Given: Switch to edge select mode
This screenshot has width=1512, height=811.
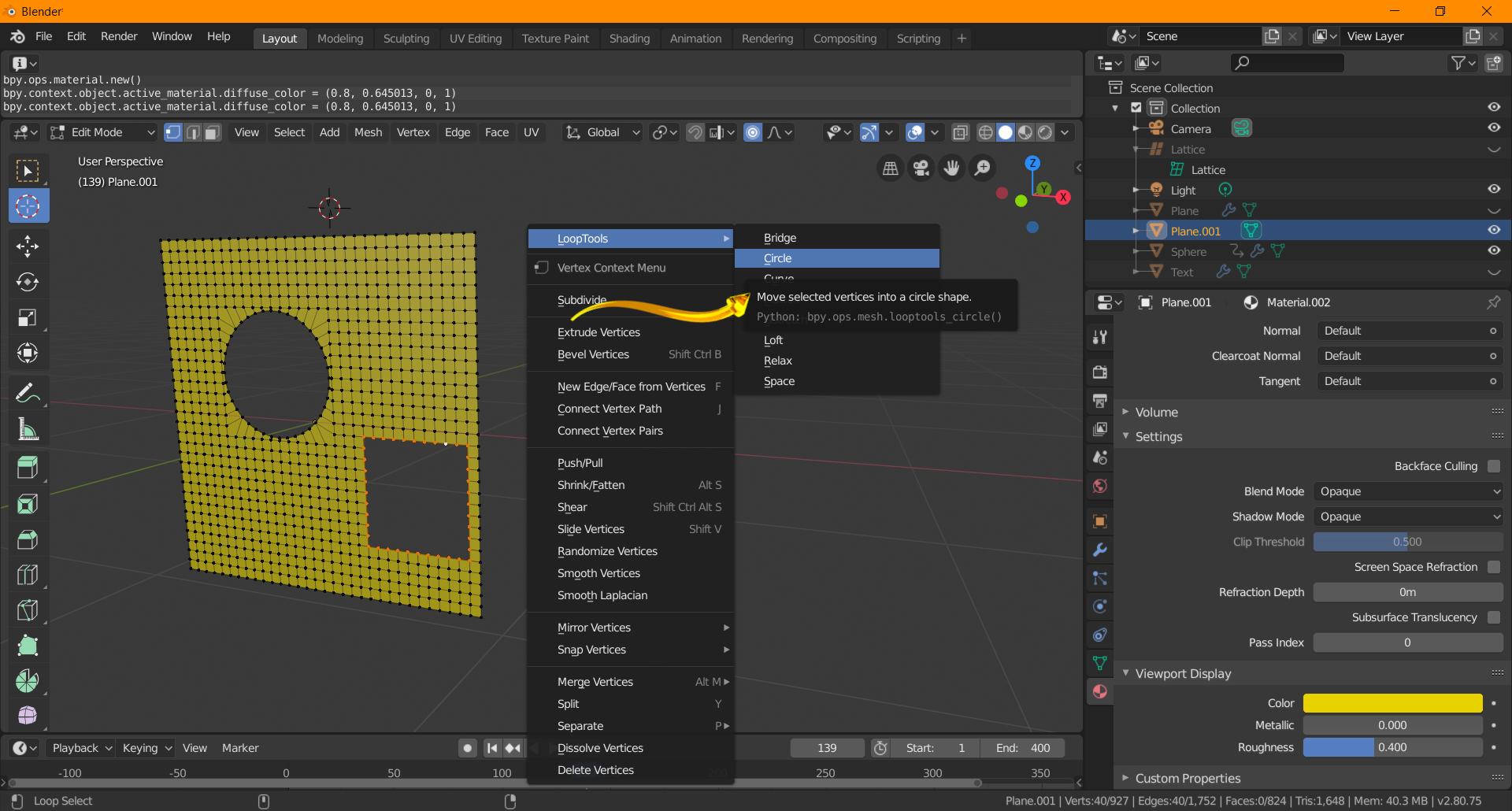Looking at the screenshot, I should [193, 132].
